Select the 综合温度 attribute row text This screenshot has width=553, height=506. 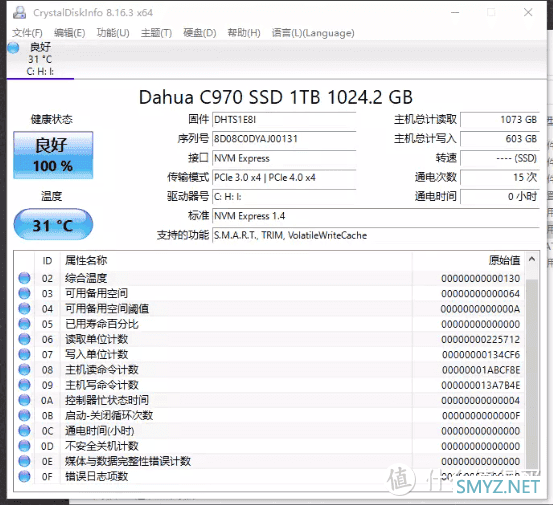click(86, 278)
